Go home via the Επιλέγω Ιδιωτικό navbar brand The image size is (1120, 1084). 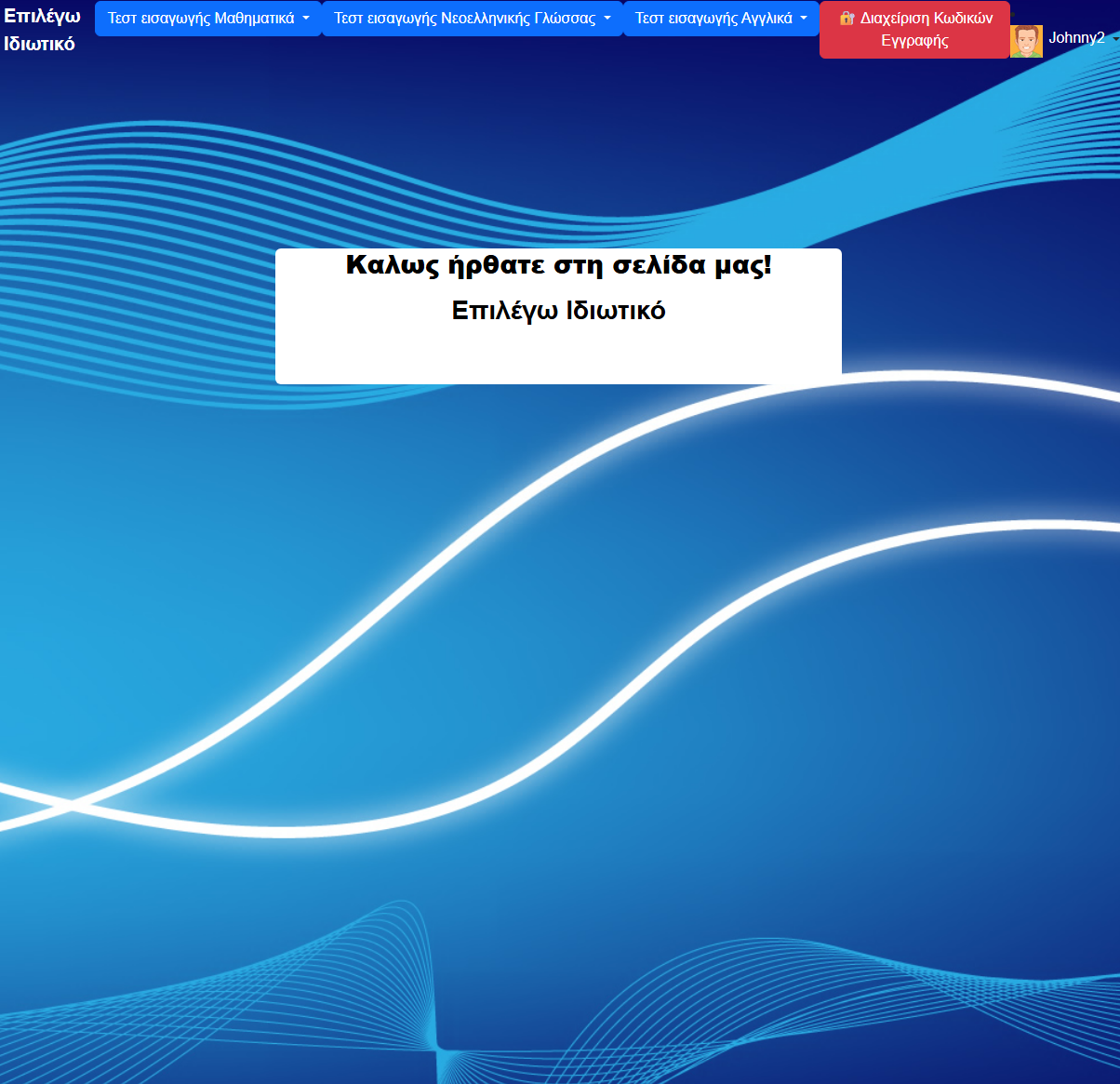(x=42, y=30)
